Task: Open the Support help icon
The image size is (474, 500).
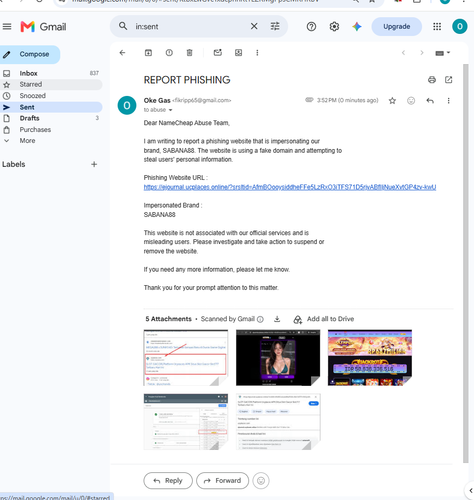Action: click(311, 27)
